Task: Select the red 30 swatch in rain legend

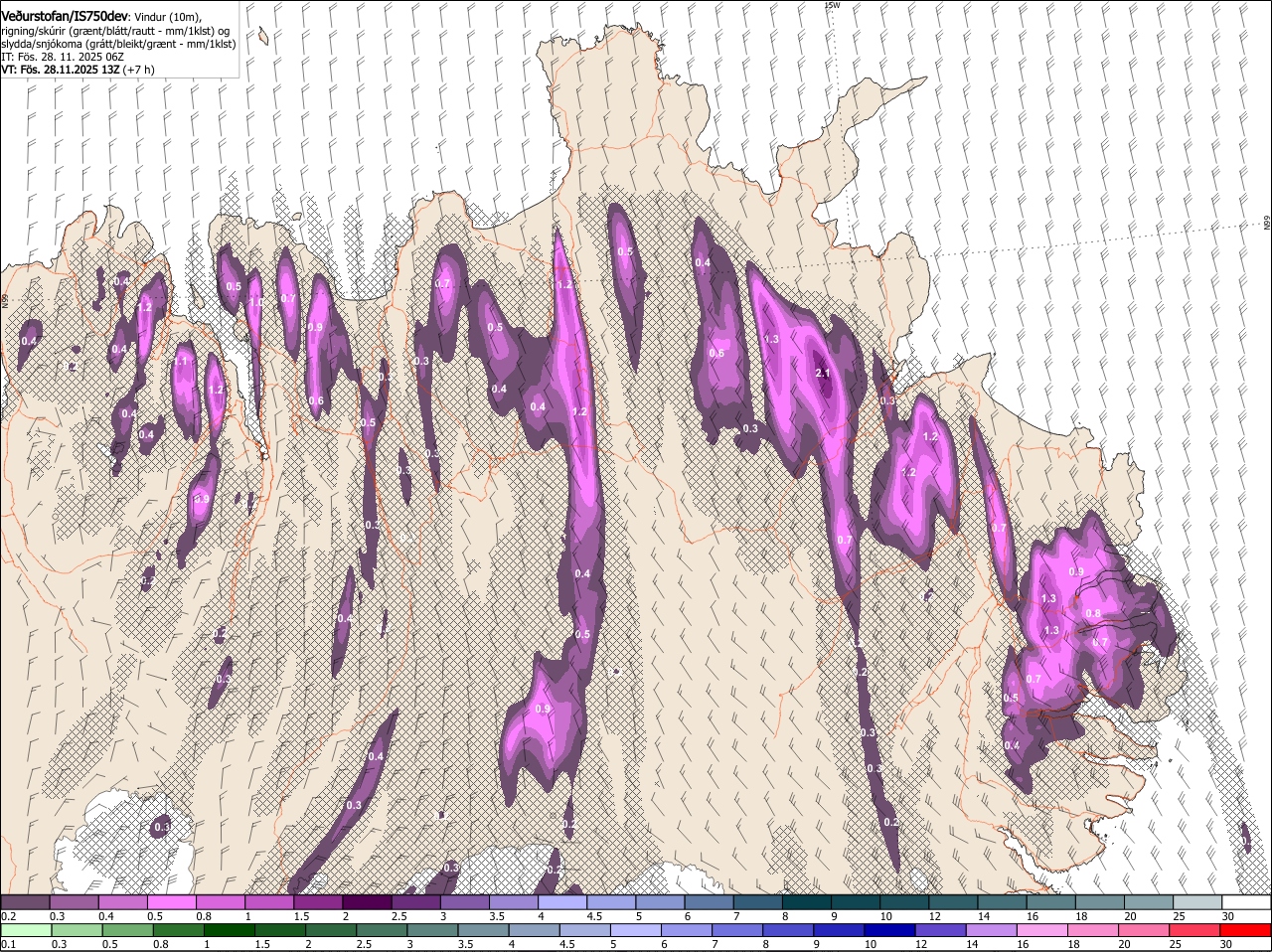Action: pos(1246,930)
